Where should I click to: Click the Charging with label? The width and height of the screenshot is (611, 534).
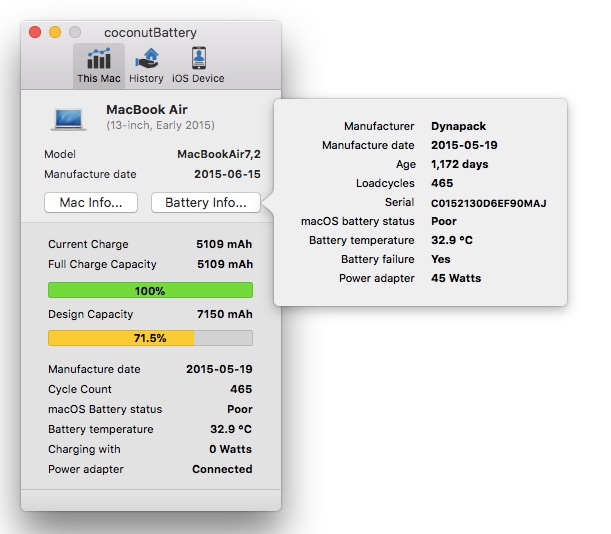point(84,449)
